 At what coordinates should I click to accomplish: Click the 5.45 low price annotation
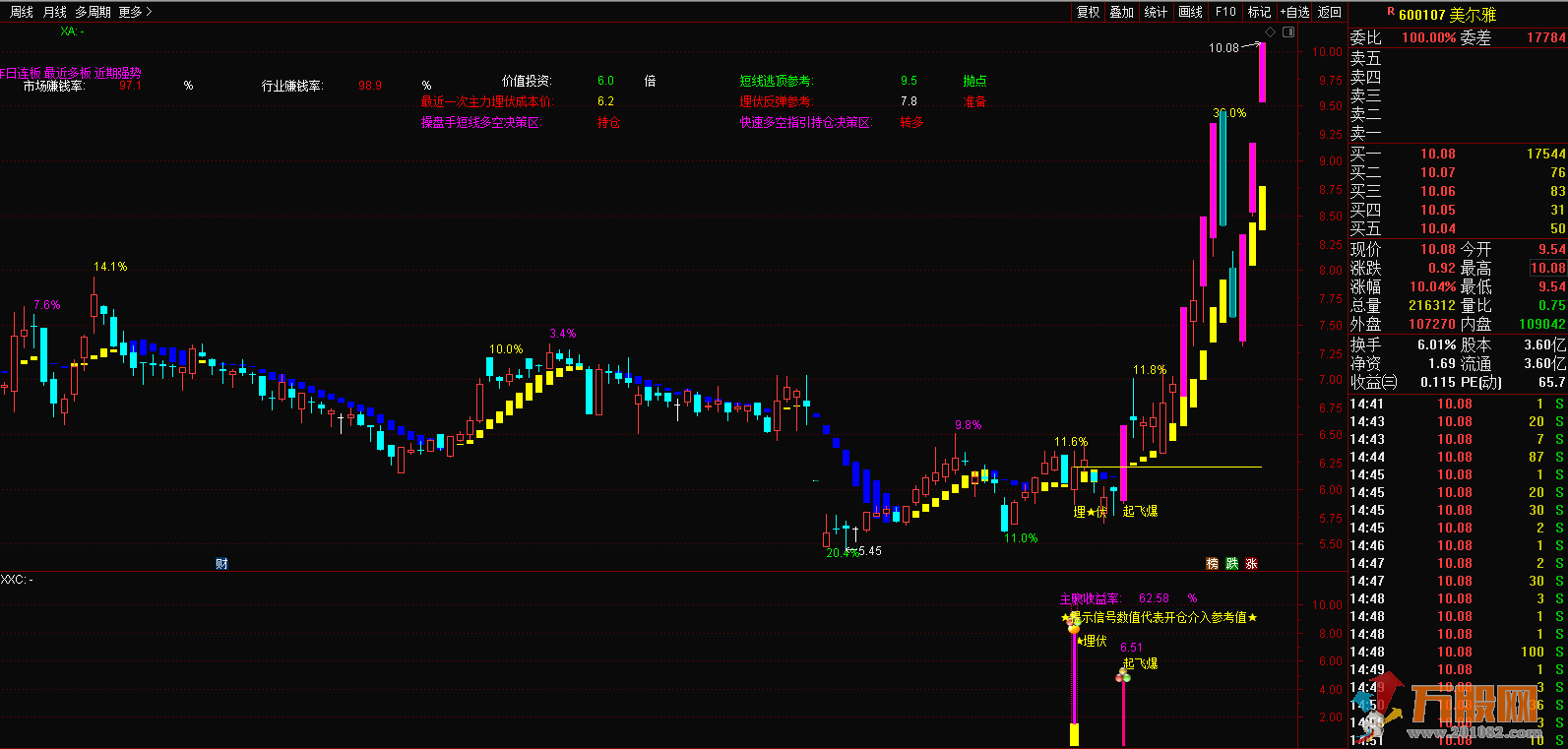[x=870, y=551]
